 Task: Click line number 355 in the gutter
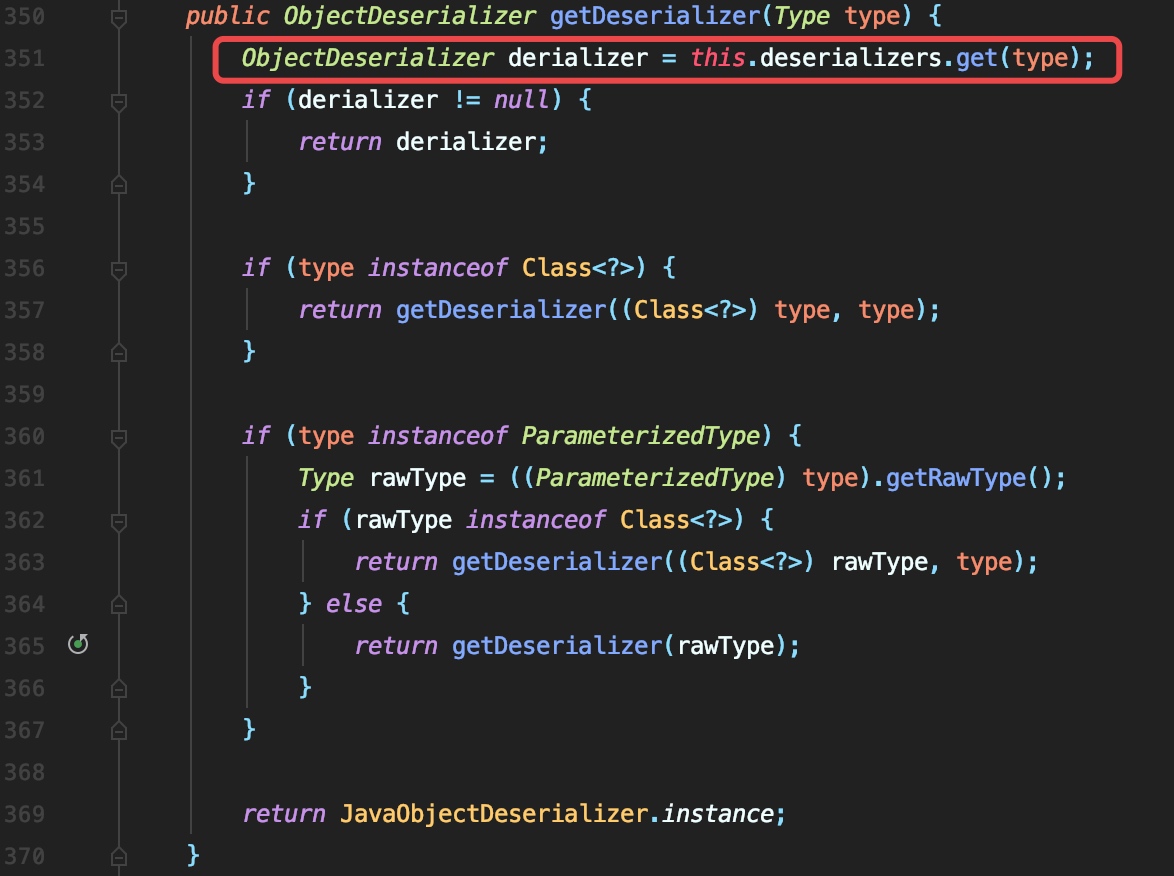pos(25,226)
